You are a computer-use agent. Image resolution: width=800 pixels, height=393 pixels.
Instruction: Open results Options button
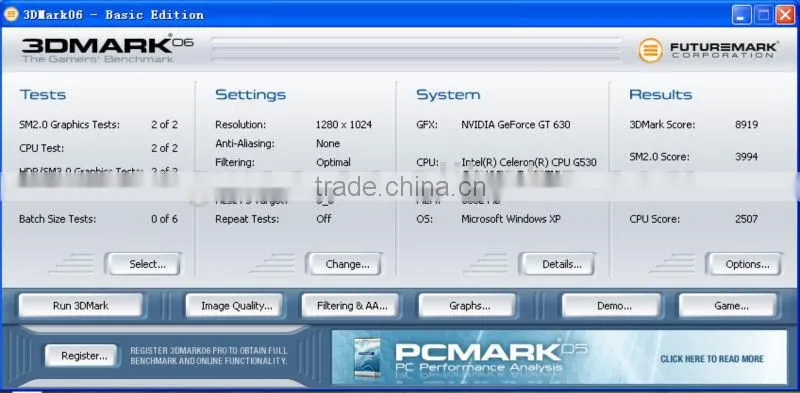tap(744, 264)
